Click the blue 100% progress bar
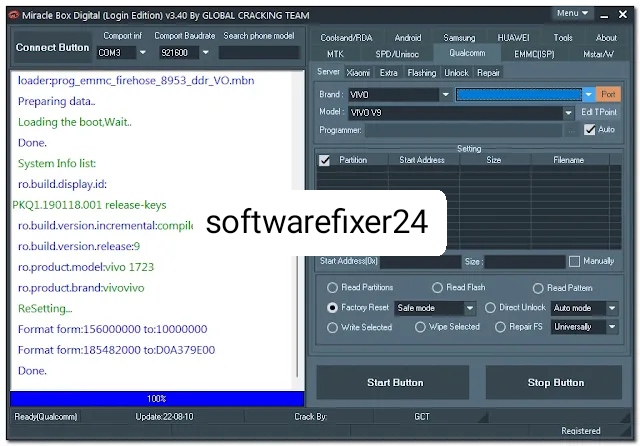Viewport: 640px width, 446px height. point(157,399)
